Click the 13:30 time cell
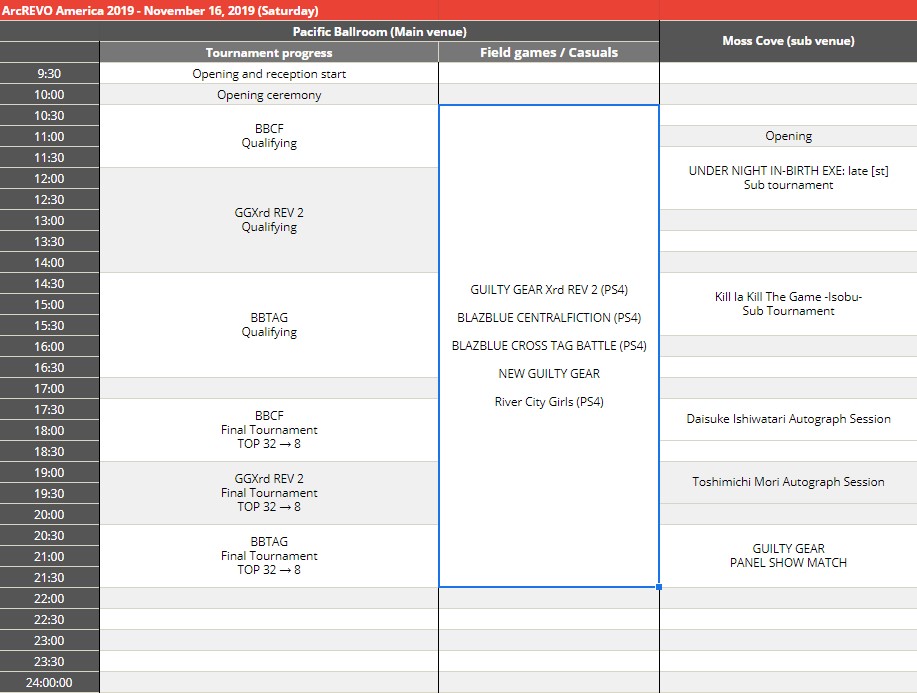 tap(49, 242)
